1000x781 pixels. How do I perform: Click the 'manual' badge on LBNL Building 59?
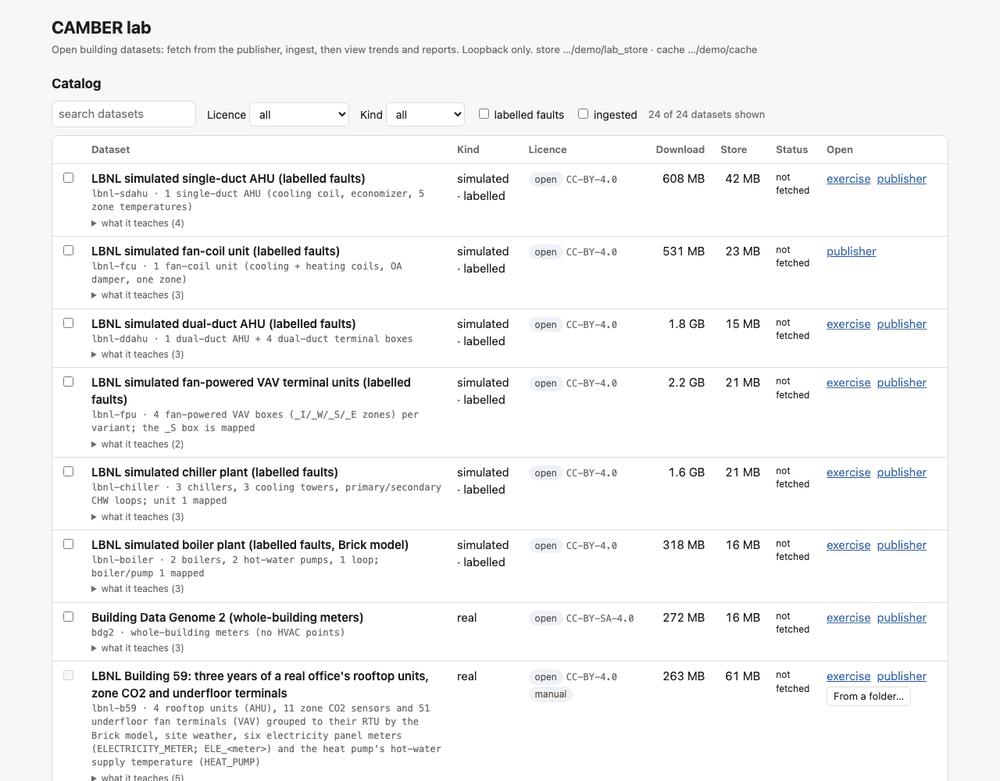coord(550,694)
